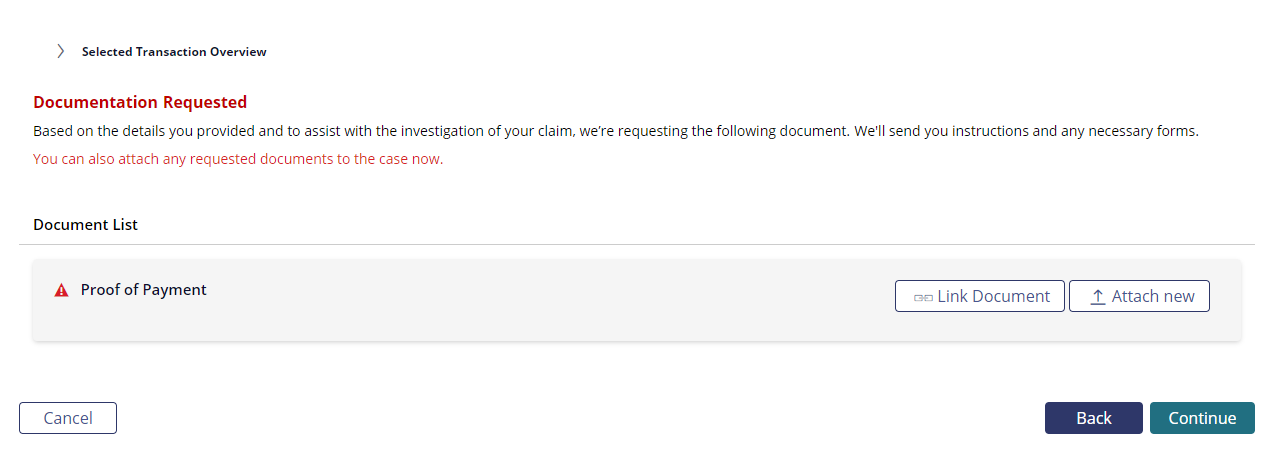
Task: Click the word 'Document' in Link Document
Action: coord(1011,296)
